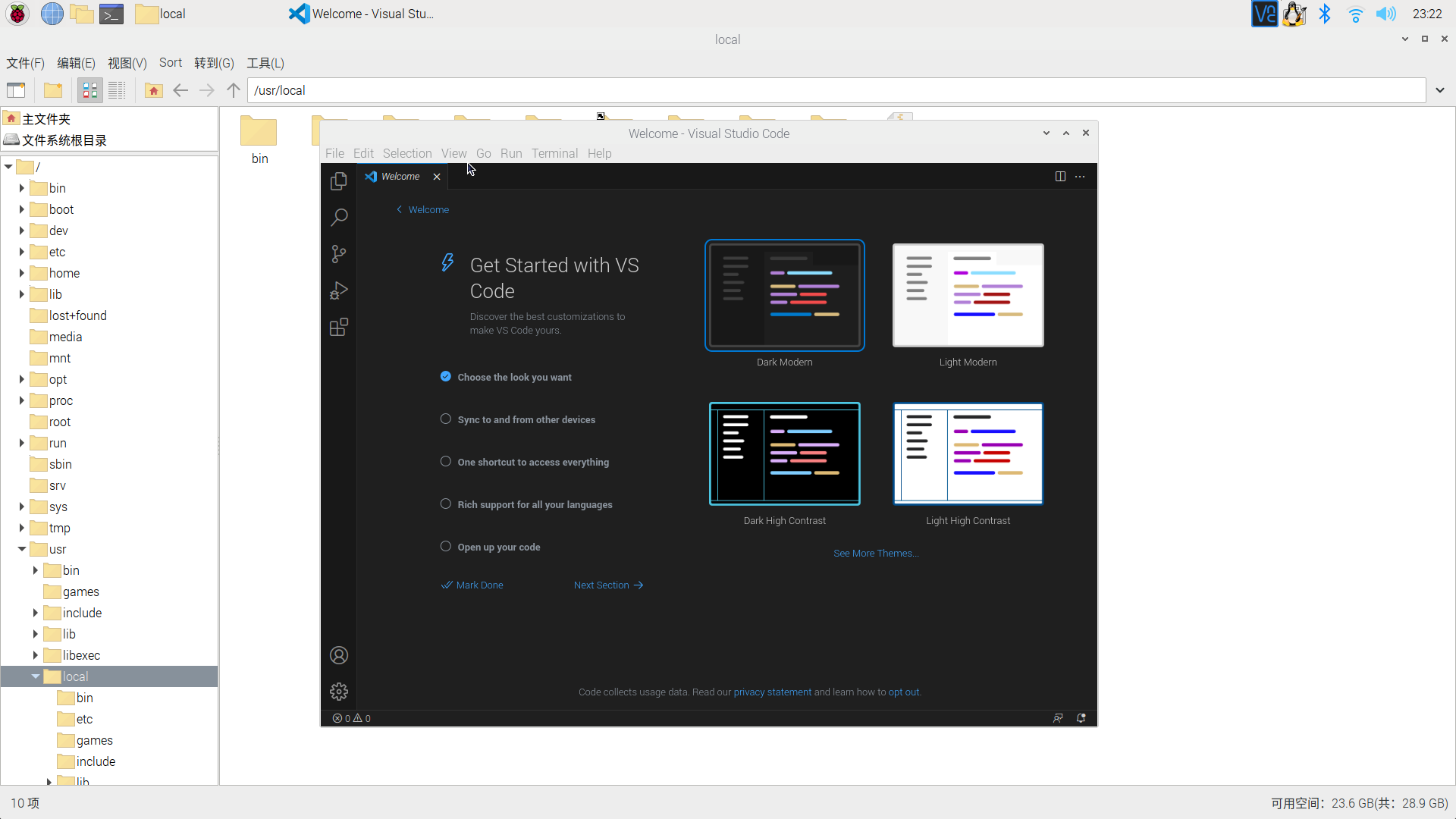Open the VS Code Help menu
The image size is (1456, 819).
599,153
